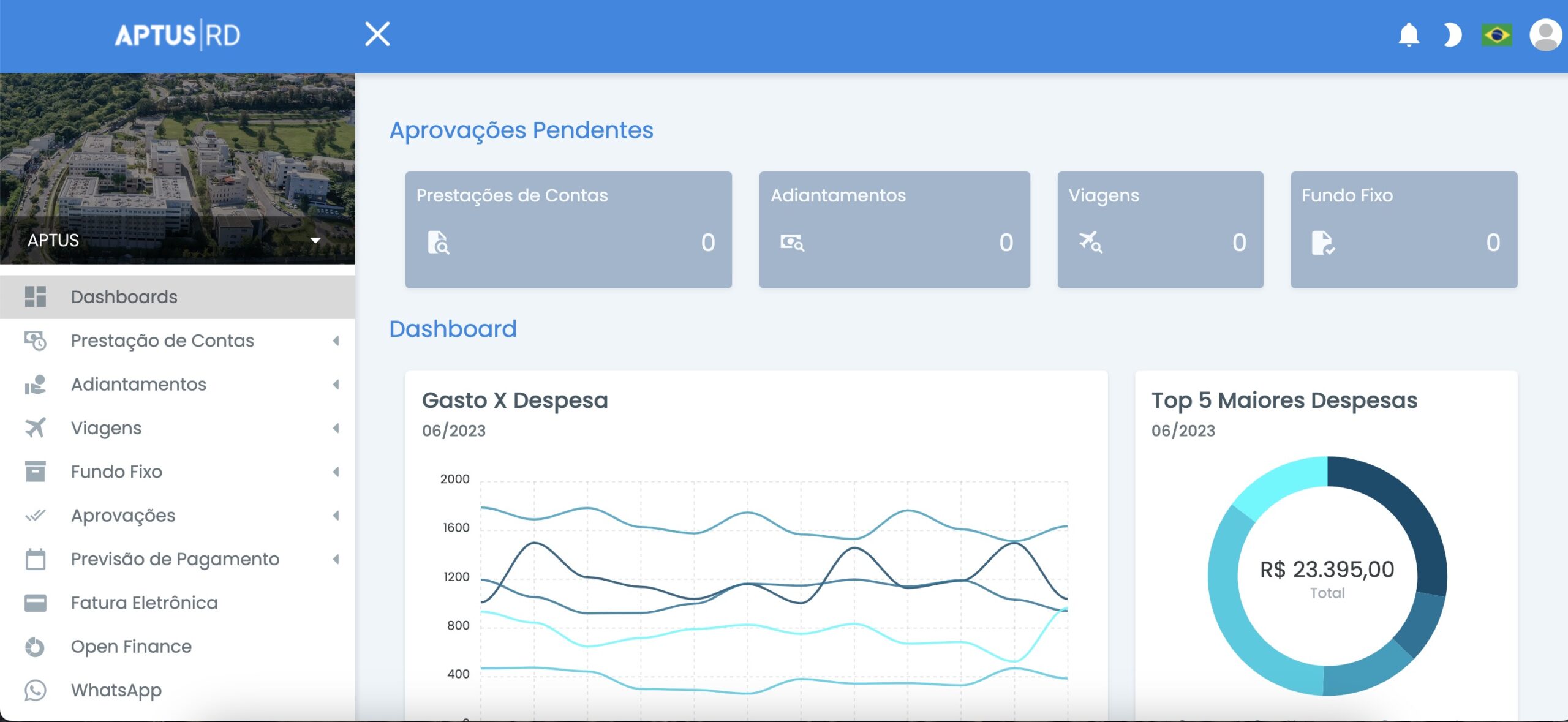Click the Fatura Eletrônica card icon
1568x722 pixels.
click(35, 603)
